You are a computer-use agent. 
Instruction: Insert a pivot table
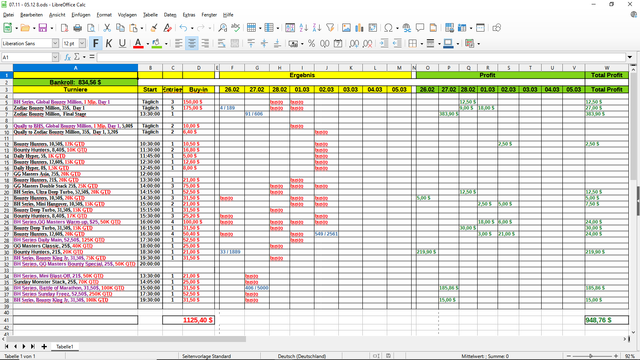coord(373,28)
